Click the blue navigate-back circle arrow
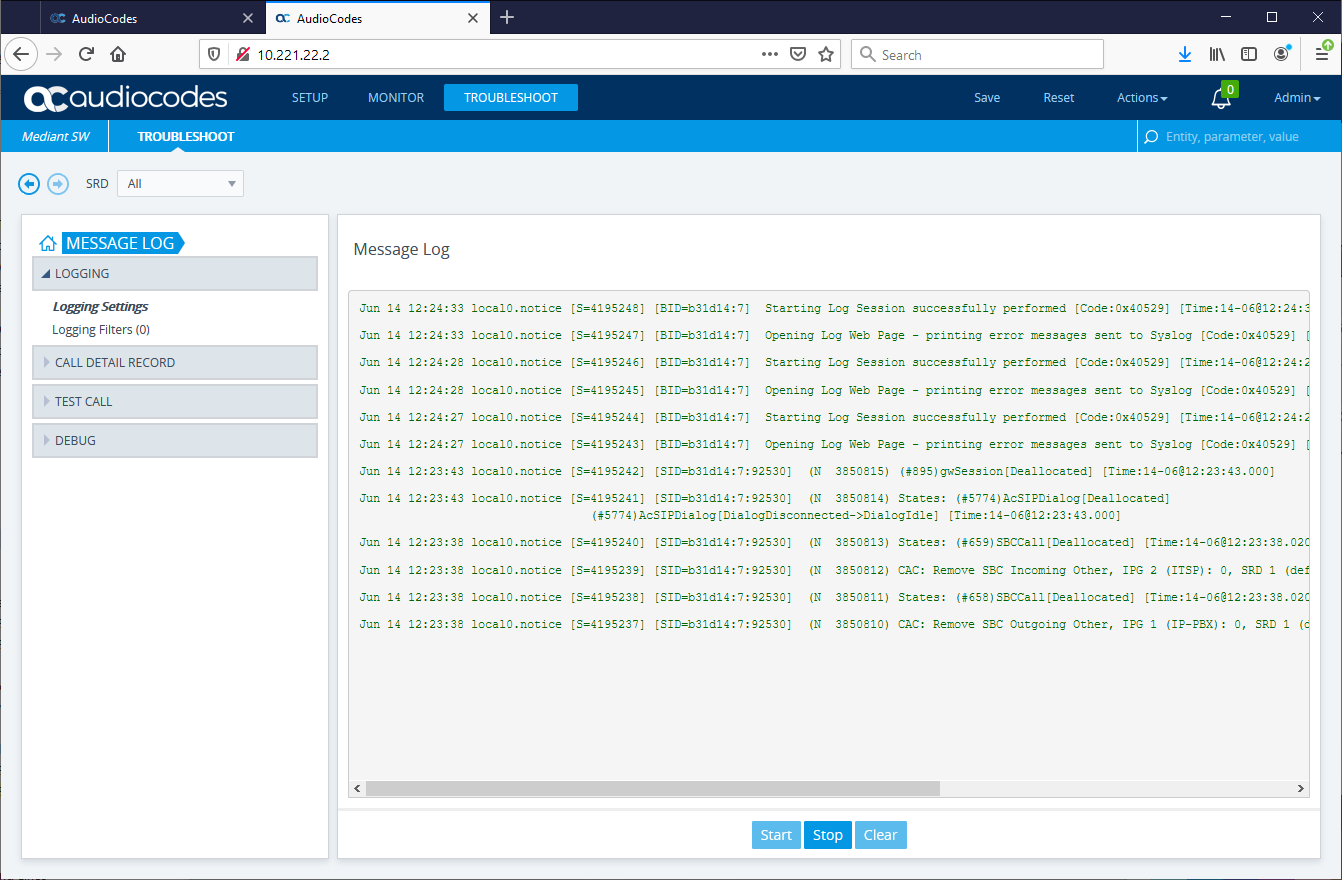 click(29, 184)
